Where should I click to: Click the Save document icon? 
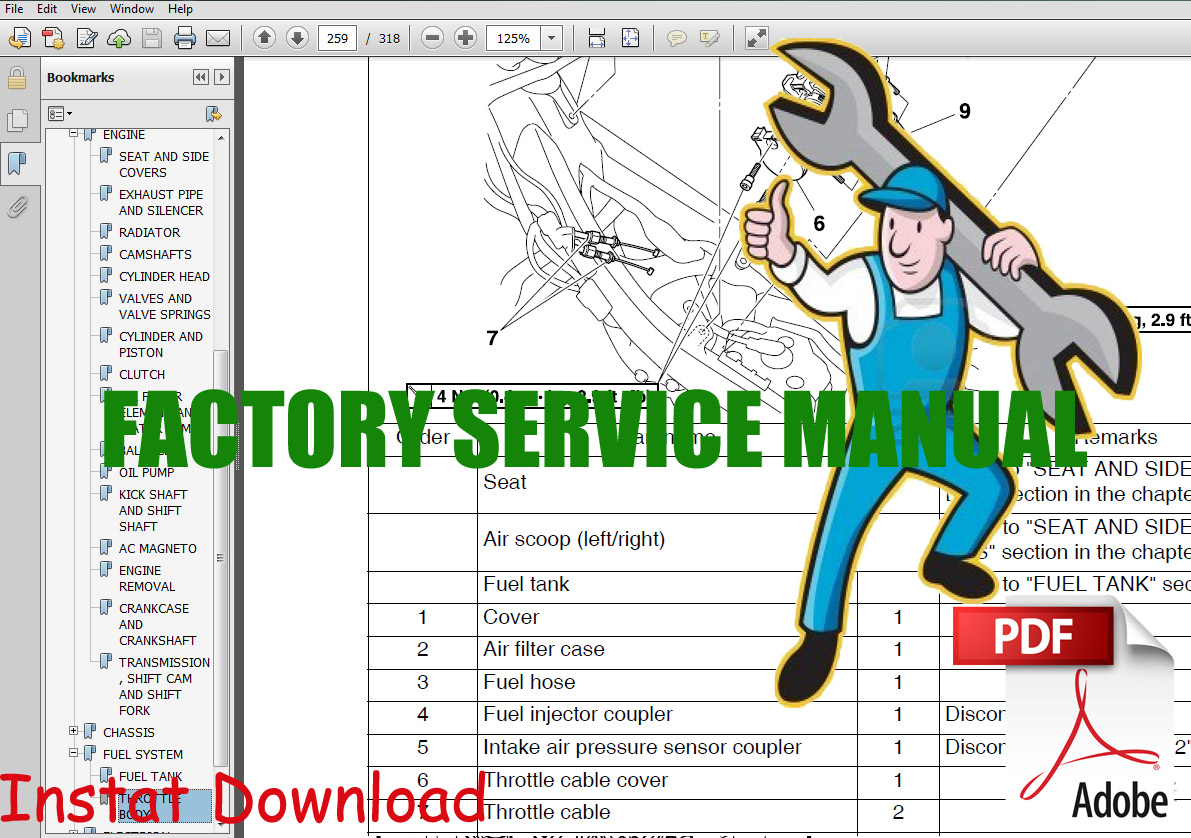tap(152, 38)
